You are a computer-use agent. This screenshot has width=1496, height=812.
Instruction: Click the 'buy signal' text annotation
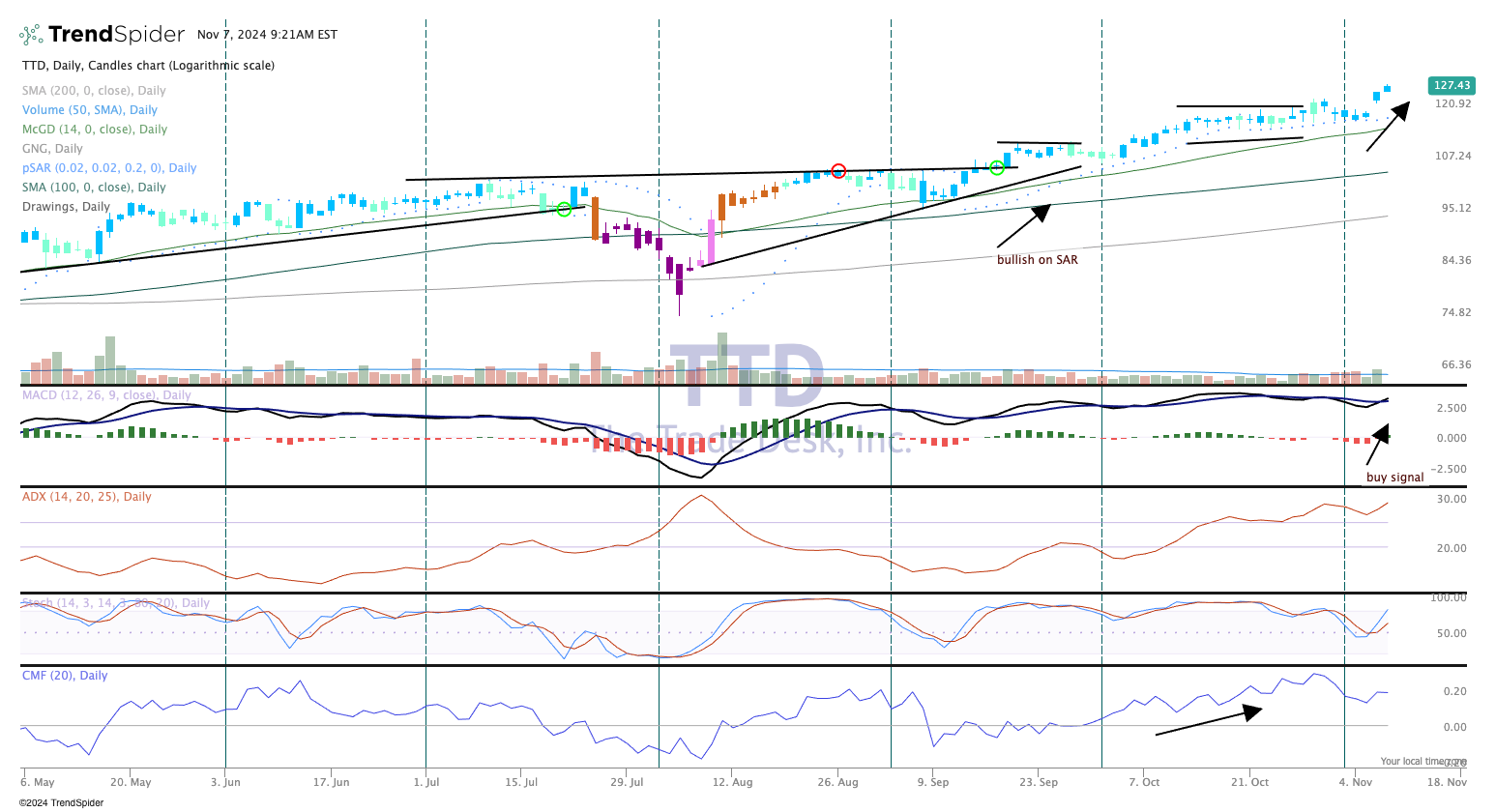tap(1395, 478)
